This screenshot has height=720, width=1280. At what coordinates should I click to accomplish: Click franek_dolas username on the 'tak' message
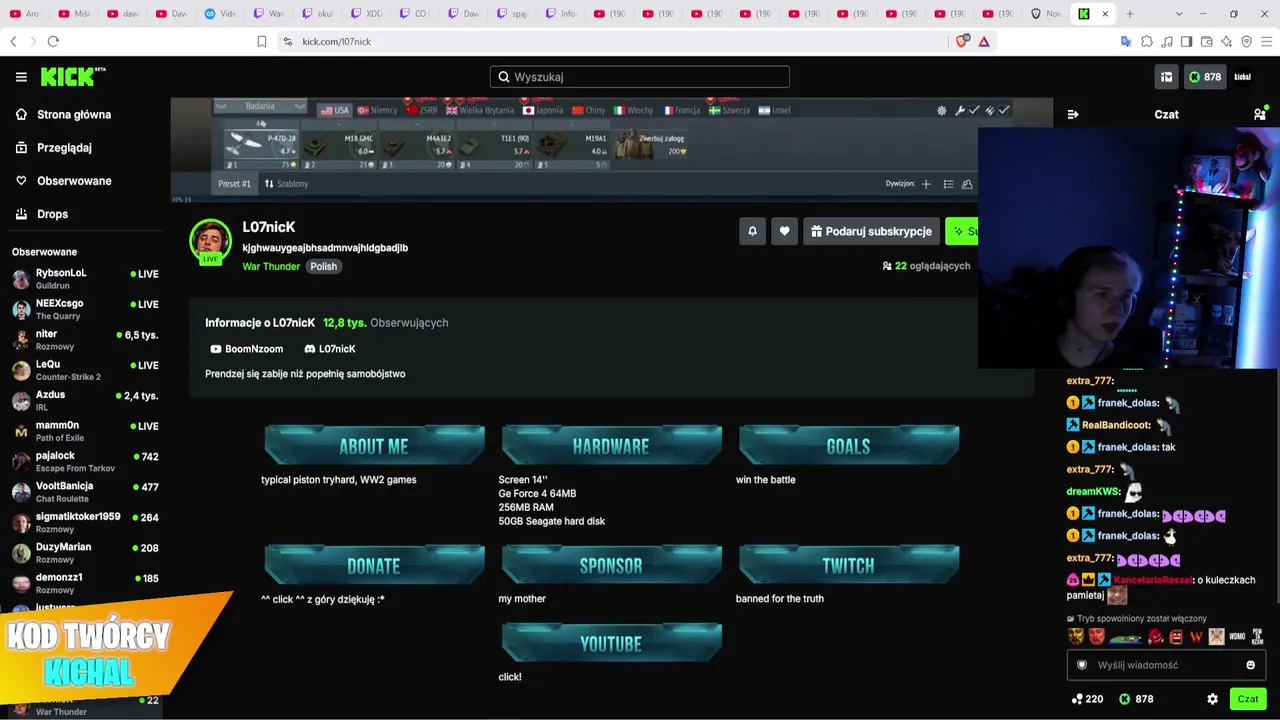click(1128, 447)
